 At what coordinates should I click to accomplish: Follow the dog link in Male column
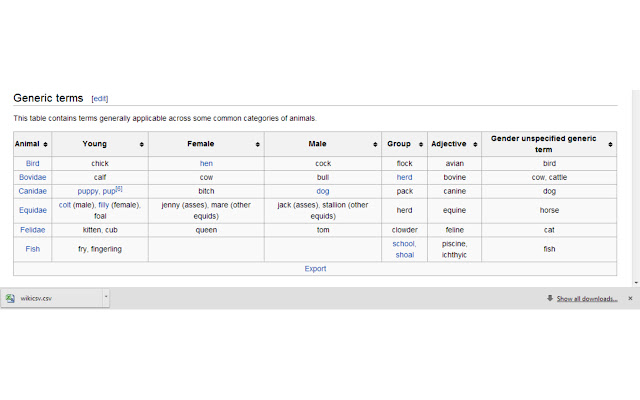point(322,191)
